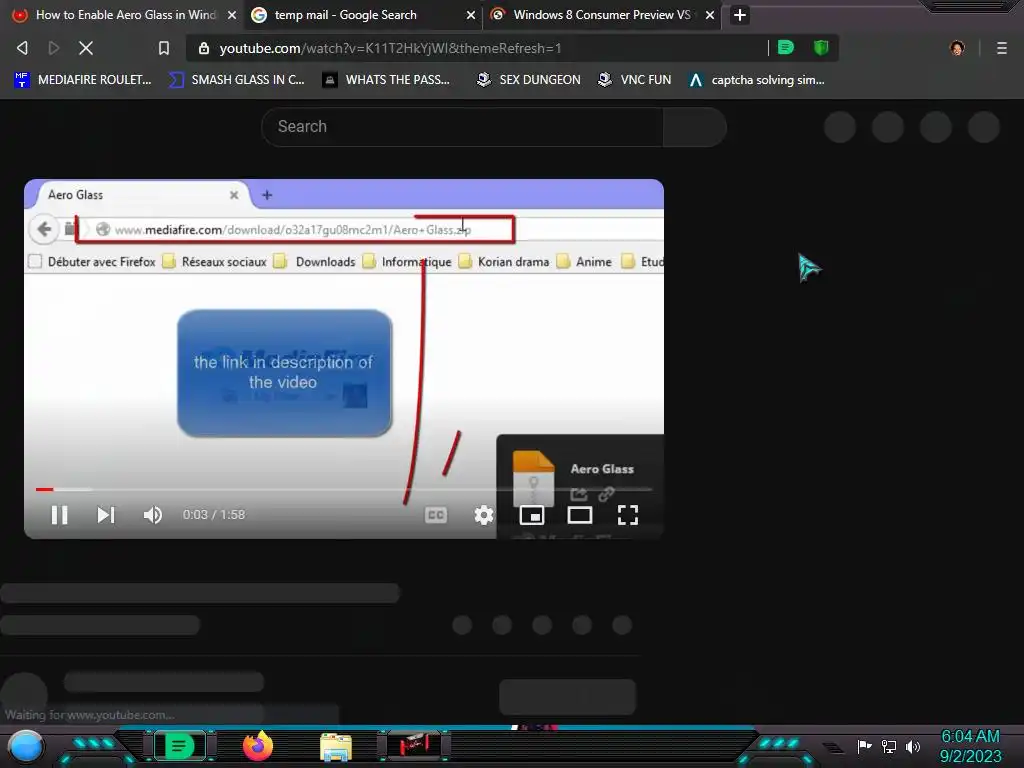Open the Start orb button

(x=26, y=746)
